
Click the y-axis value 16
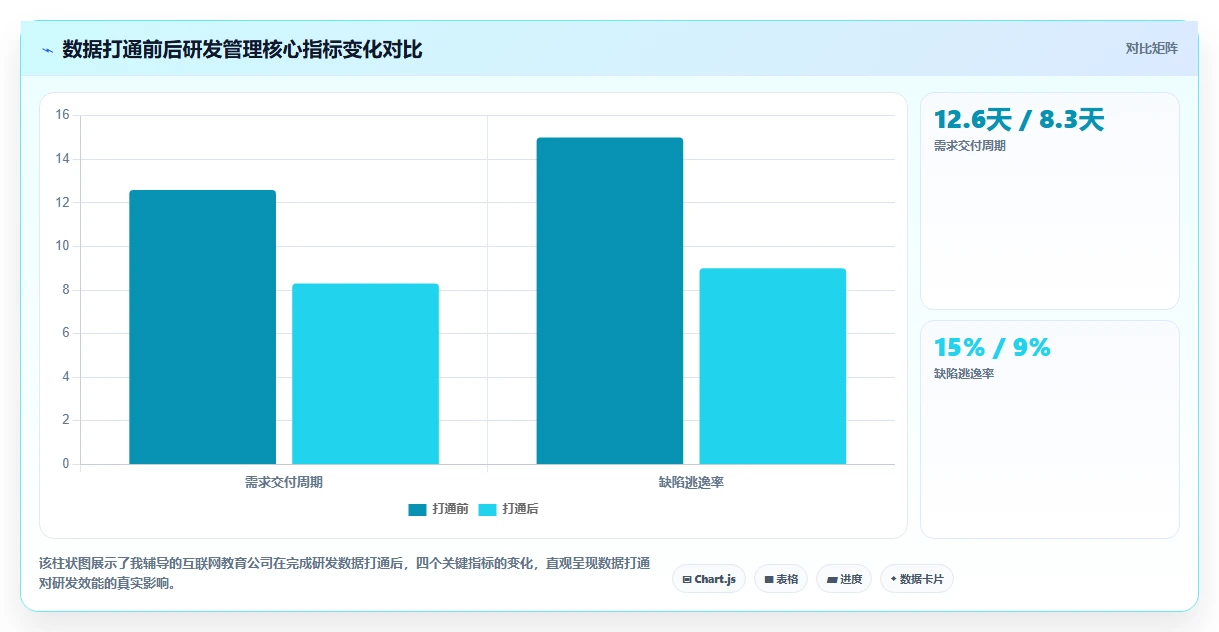tap(62, 115)
